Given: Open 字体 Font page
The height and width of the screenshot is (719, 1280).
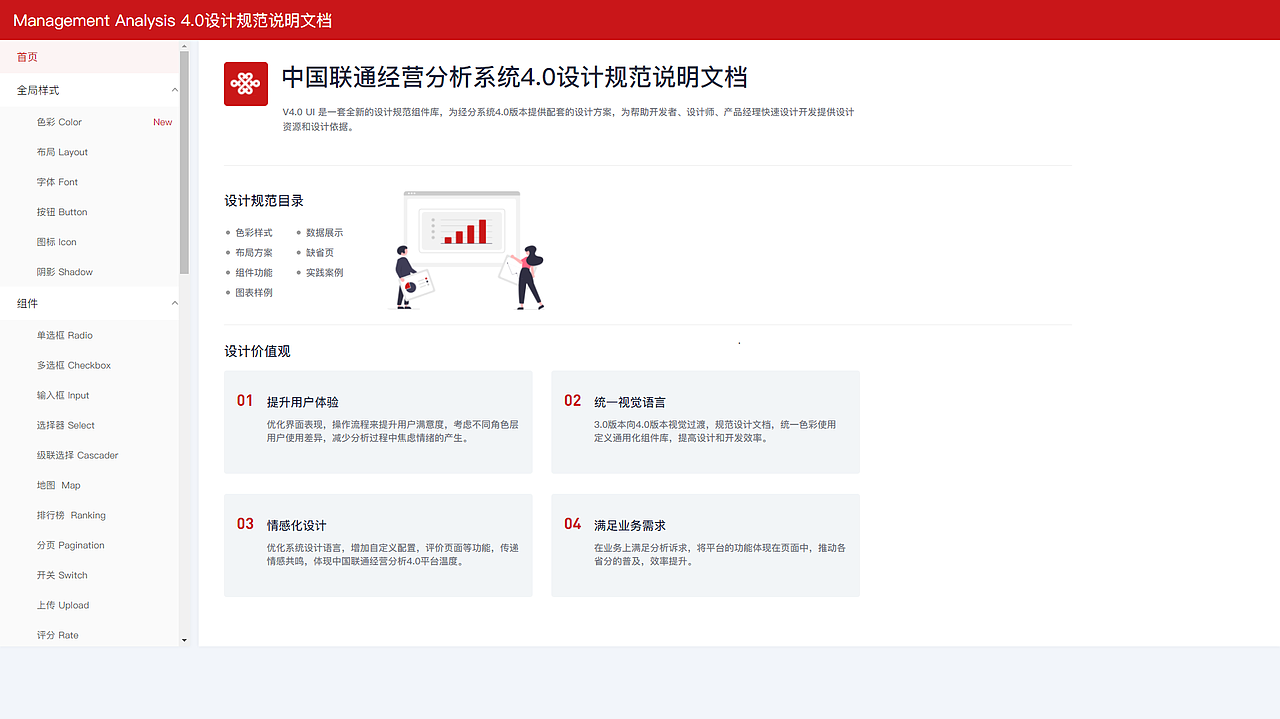Looking at the screenshot, I should pyautogui.click(x=57, y=182).
